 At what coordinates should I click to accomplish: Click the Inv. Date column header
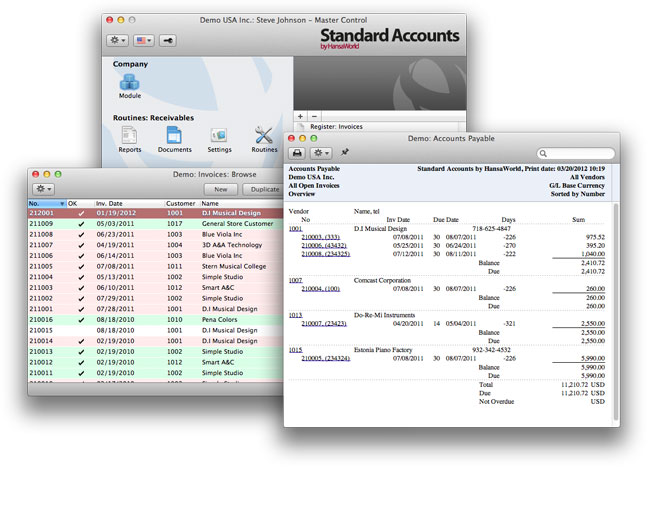129,204
